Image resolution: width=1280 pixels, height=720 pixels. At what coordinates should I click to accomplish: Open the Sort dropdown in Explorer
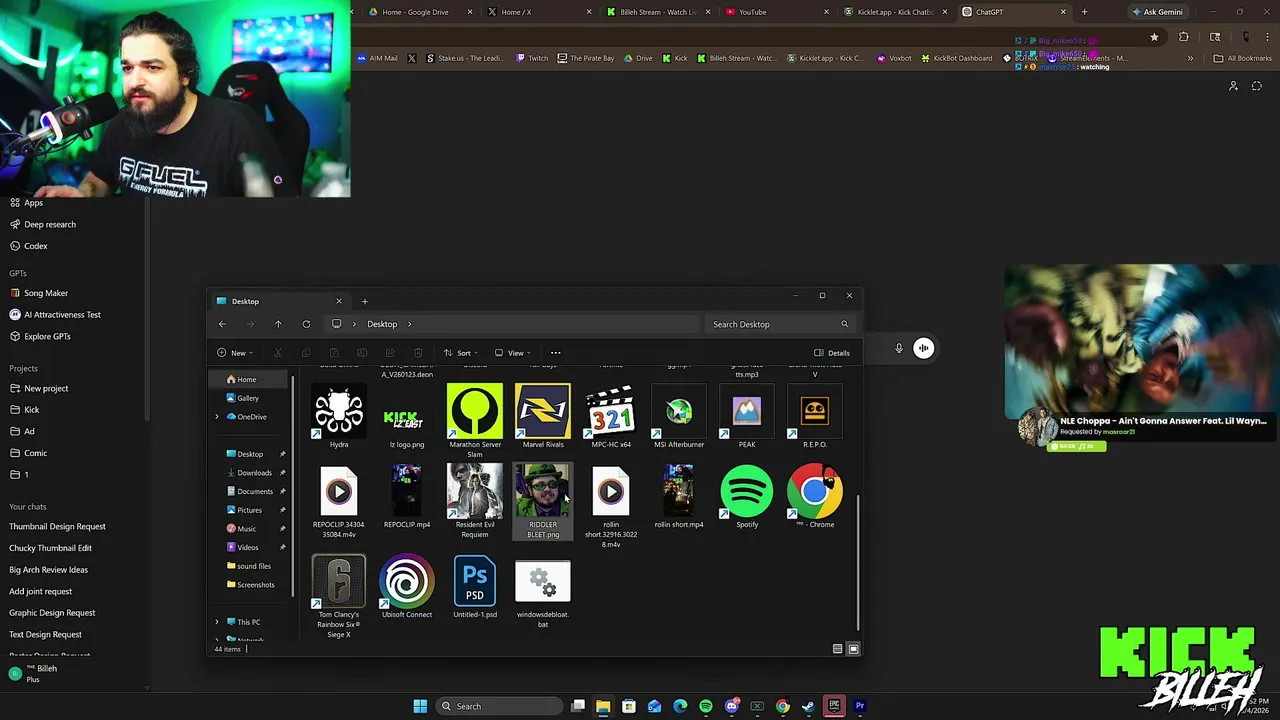460,353
